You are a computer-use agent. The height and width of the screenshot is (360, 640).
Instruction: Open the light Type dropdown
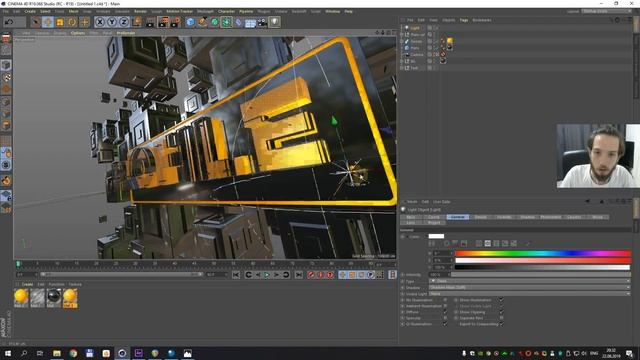(x=530, y=281)
